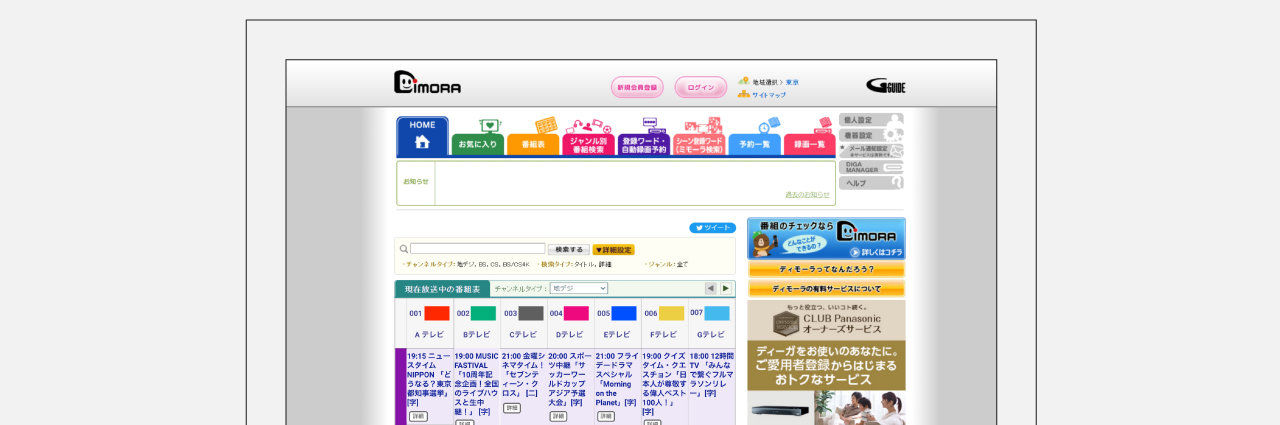Open 21:00 フライデードラマスペシャル program
Image resolution: width=1280 pixels, height=425 pixels.
(618, 378)
